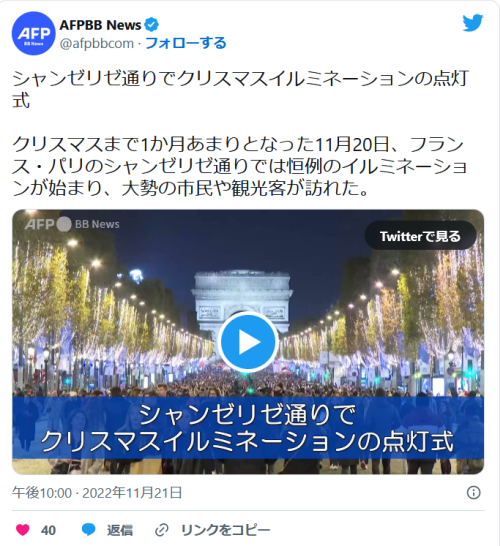This screenshot has width=500, height=546.
Task: Click the Arc de Triomphe in video thumbnail
Action: click(242, 296)
